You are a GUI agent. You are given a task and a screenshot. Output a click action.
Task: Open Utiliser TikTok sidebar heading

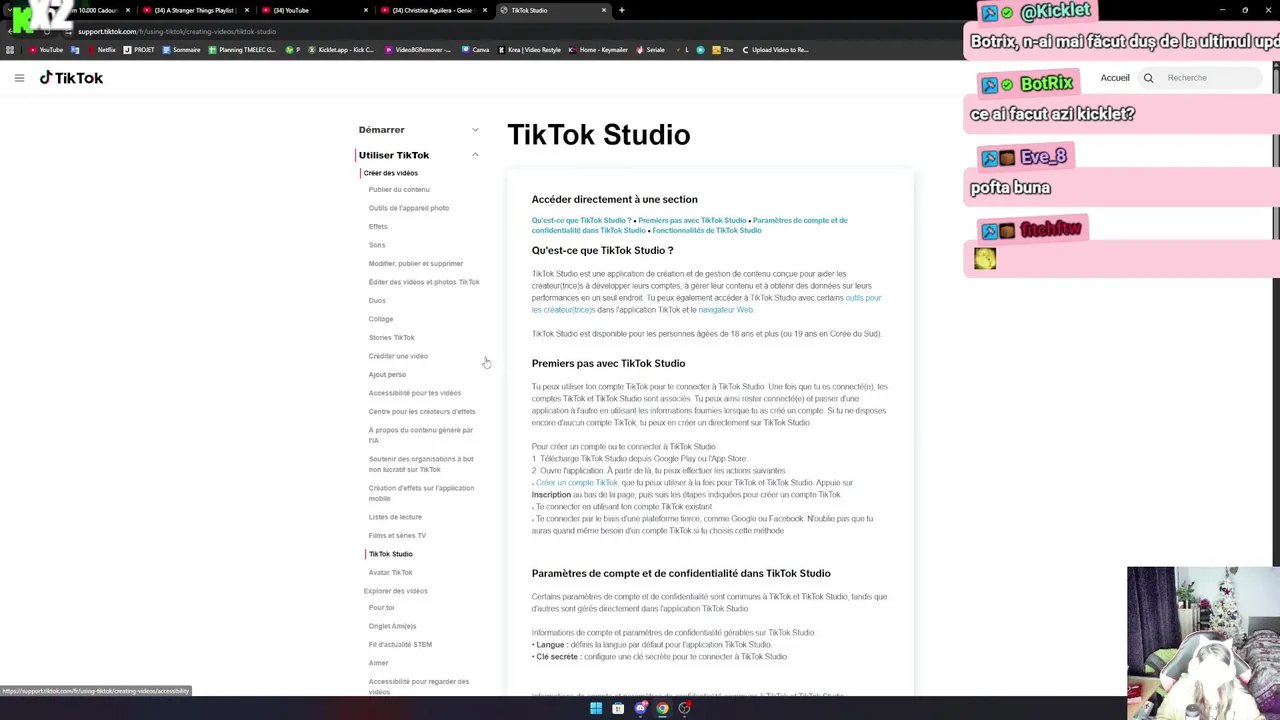click(x=394, y=155)
